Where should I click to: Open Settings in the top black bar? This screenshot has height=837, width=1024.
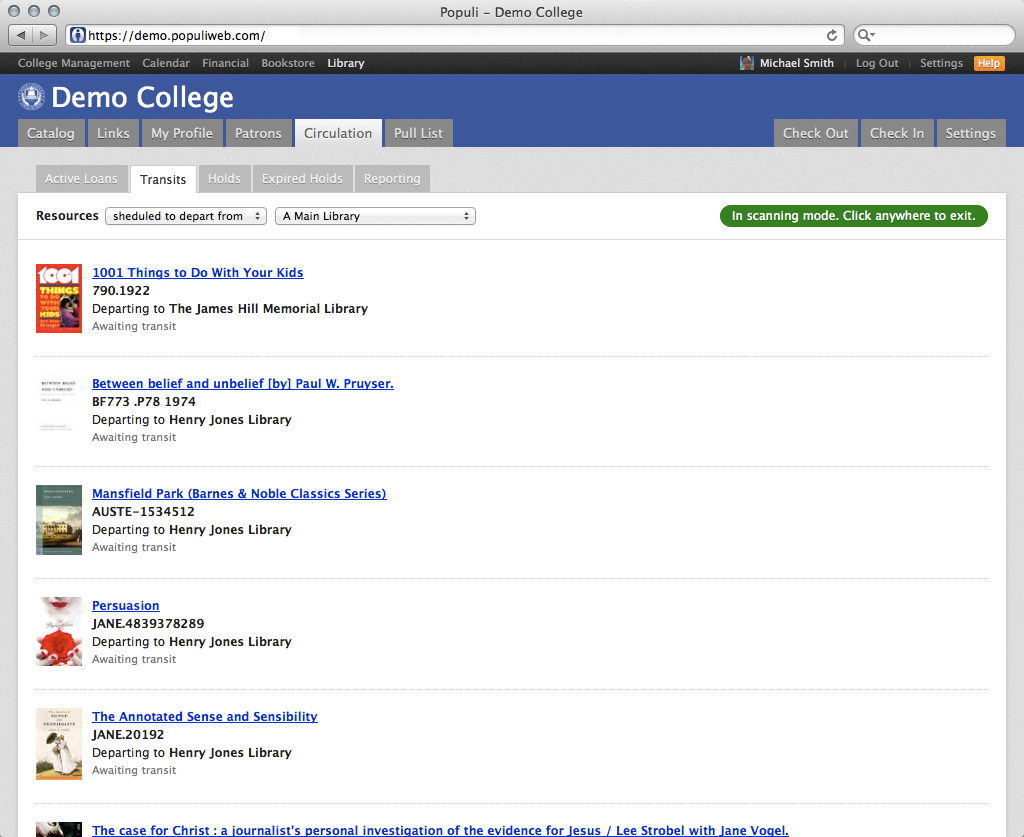click(x=941, y=63)
